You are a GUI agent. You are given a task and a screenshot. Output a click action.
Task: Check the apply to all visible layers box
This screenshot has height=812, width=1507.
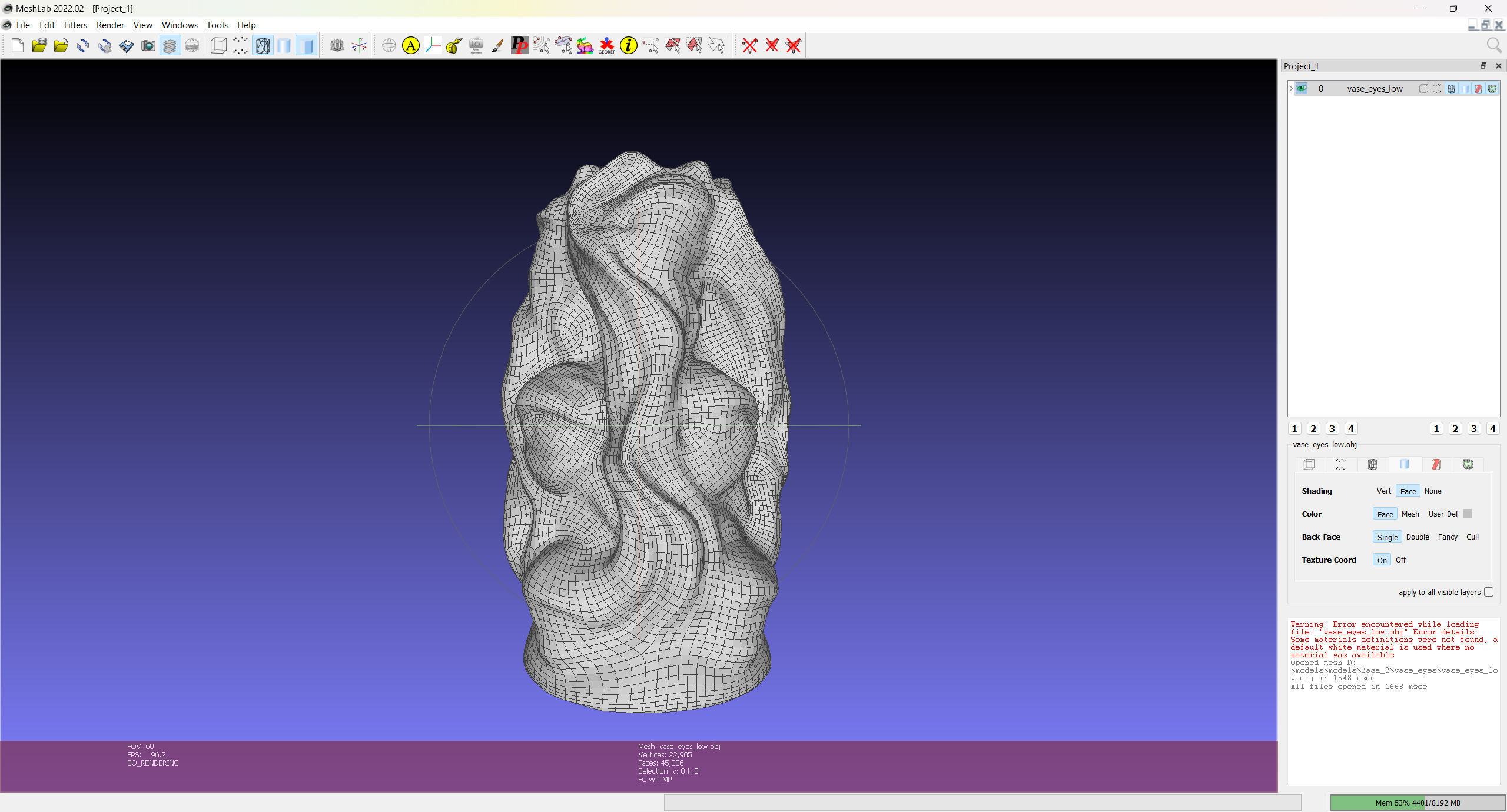tap(1489, 592)
